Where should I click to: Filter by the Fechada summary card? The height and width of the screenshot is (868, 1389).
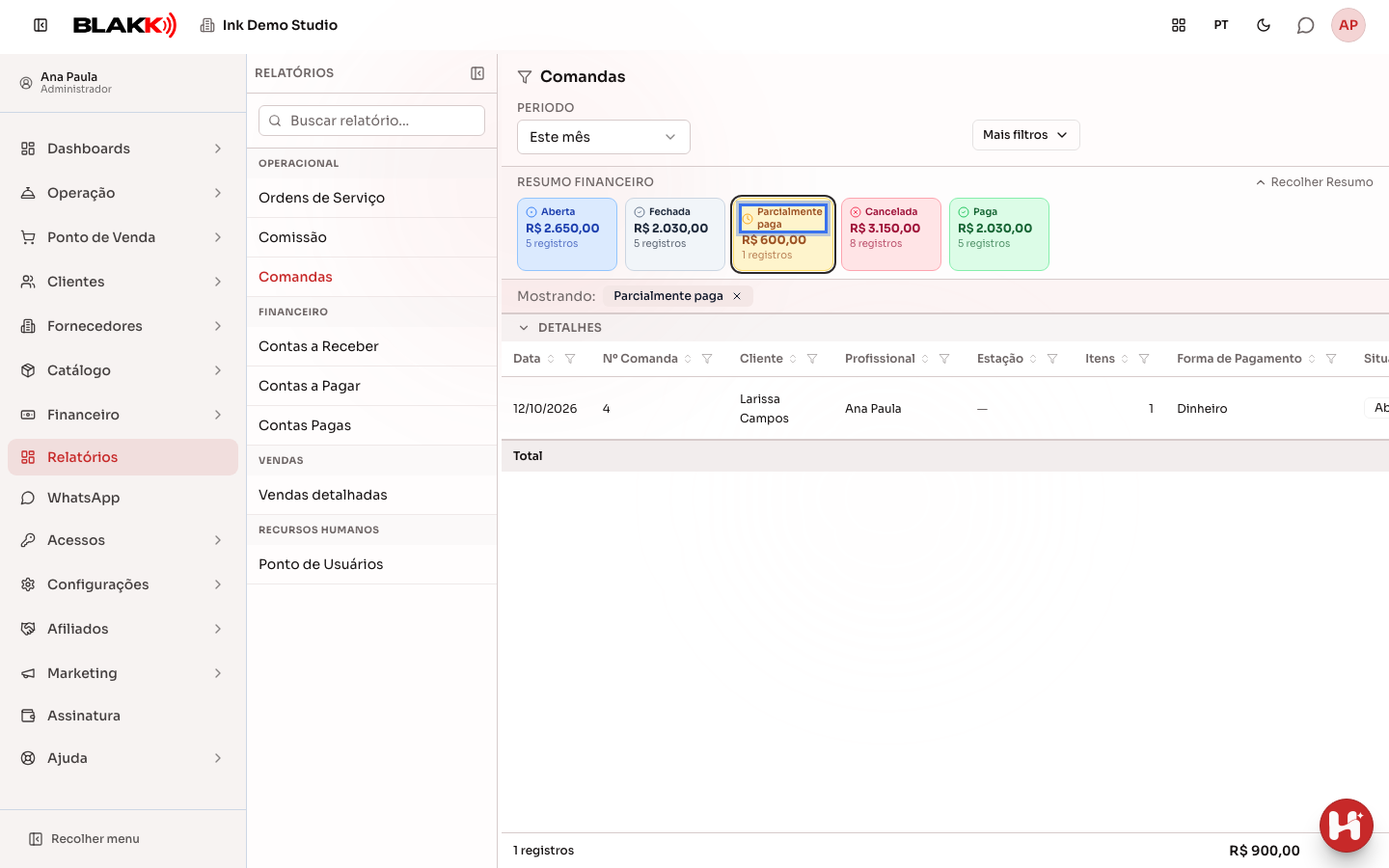click(675, 234)
